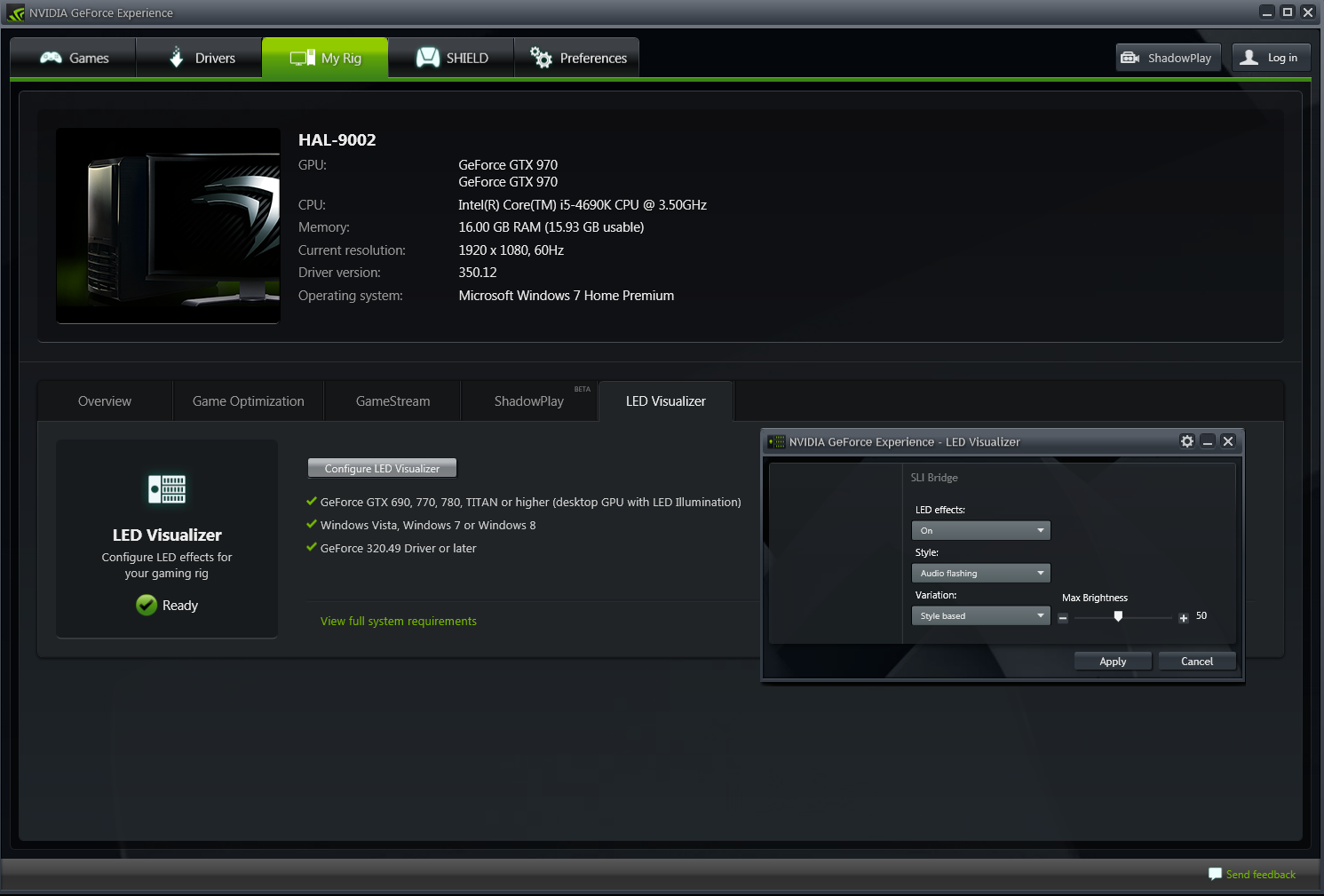Switch to the Game Optimization sub-tab

click(x=249, y=401)
